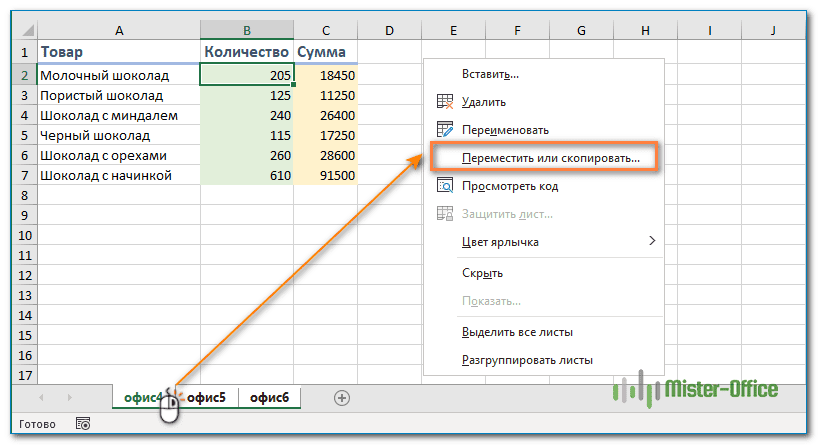Select the офис4 sheet tab

141,398
